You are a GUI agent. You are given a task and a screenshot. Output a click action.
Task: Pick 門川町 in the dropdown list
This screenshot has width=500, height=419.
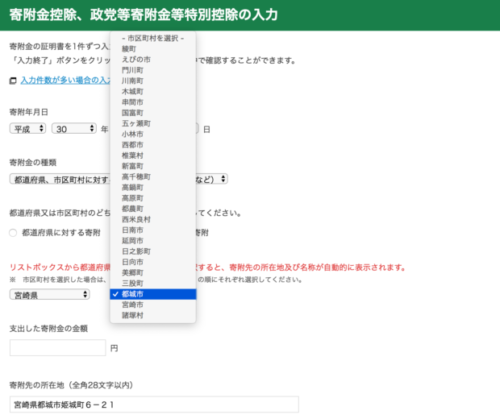pos(153,70)
